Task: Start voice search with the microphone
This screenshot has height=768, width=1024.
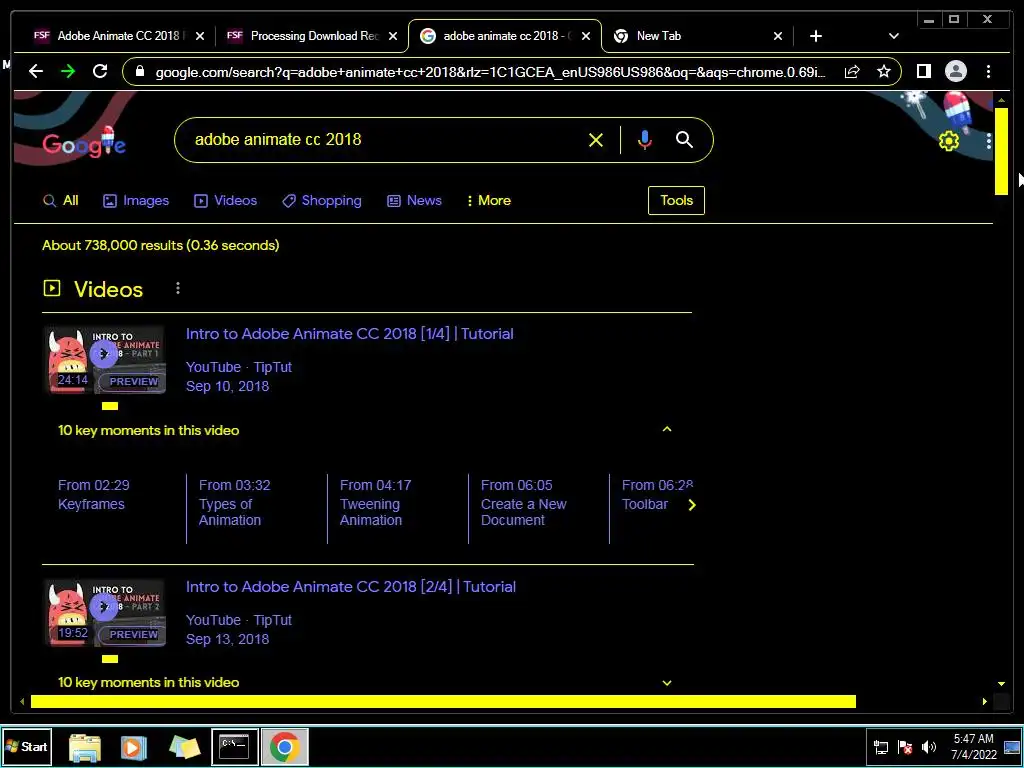Action: tap(645, 140)
